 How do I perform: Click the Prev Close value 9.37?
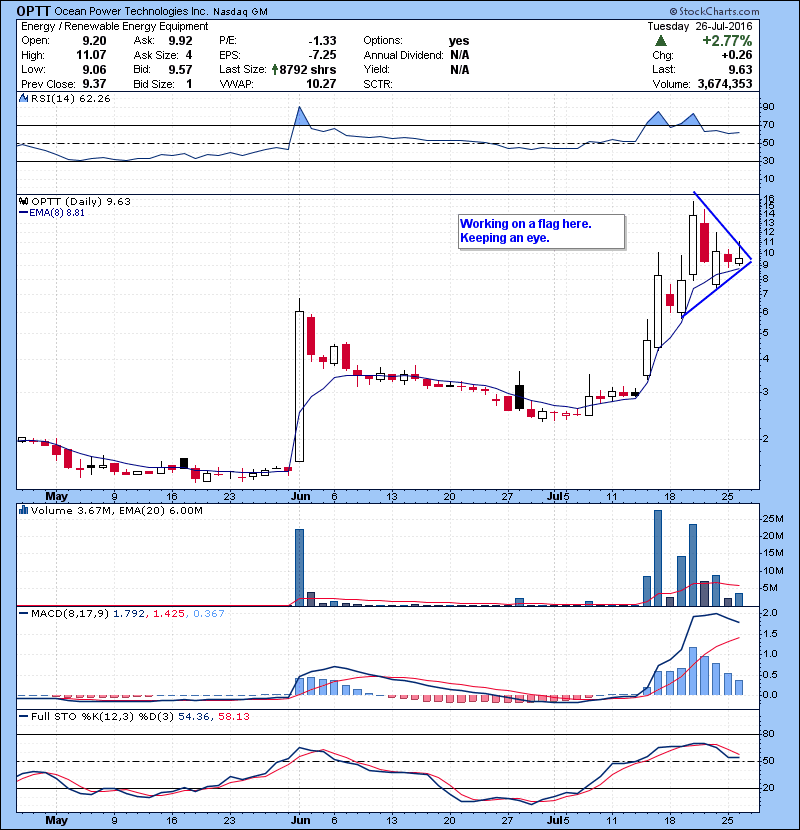click(x=94, y=84)
